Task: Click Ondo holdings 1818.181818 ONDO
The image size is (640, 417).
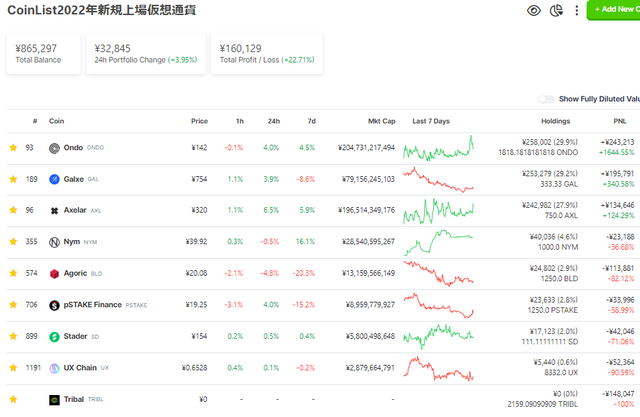Action: pos(538,153)
